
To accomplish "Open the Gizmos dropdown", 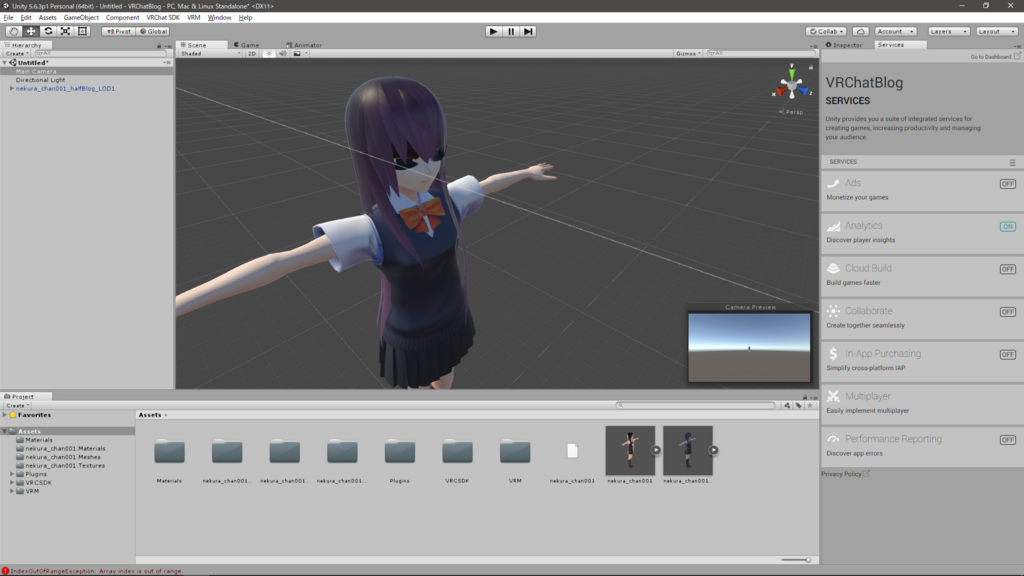I will (x=688, y=54).
